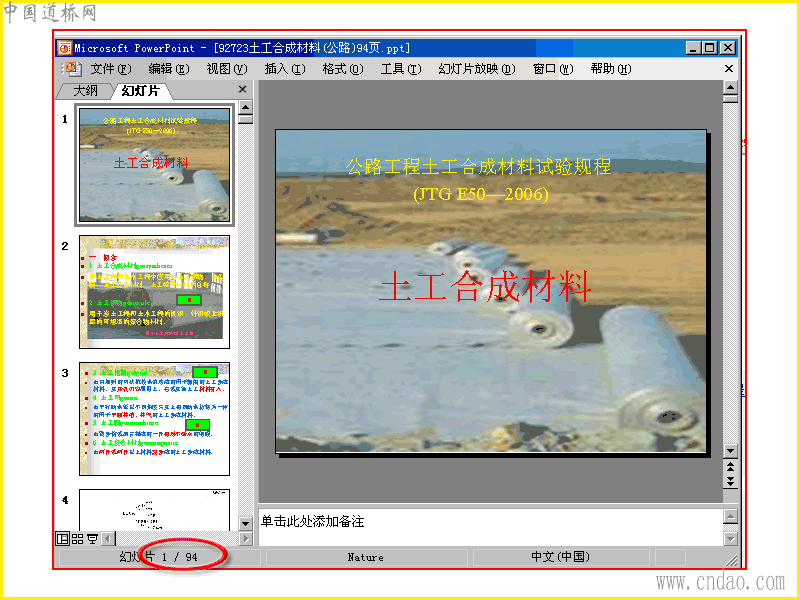Open the 文件 (File) menu
The image size is (800, 600).
pyautogui.click(x=111, y=69)
